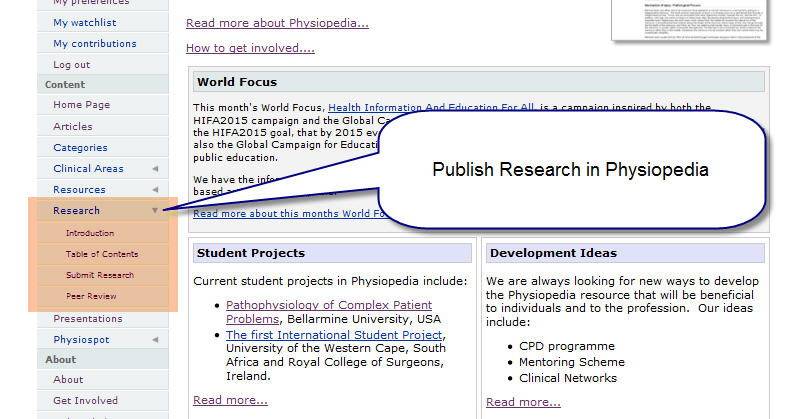Open Introduction under Research
Image resolution: width=801 pixels, height=419 pixels.
point(90,233)
